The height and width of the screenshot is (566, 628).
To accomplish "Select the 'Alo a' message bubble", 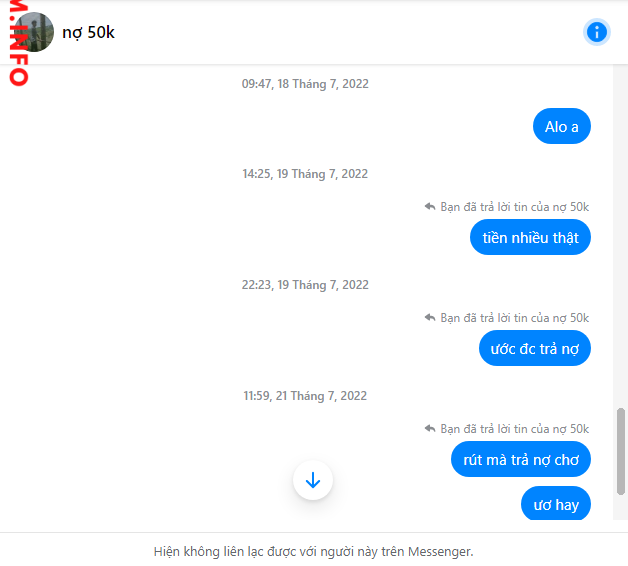I will (561, 127).
